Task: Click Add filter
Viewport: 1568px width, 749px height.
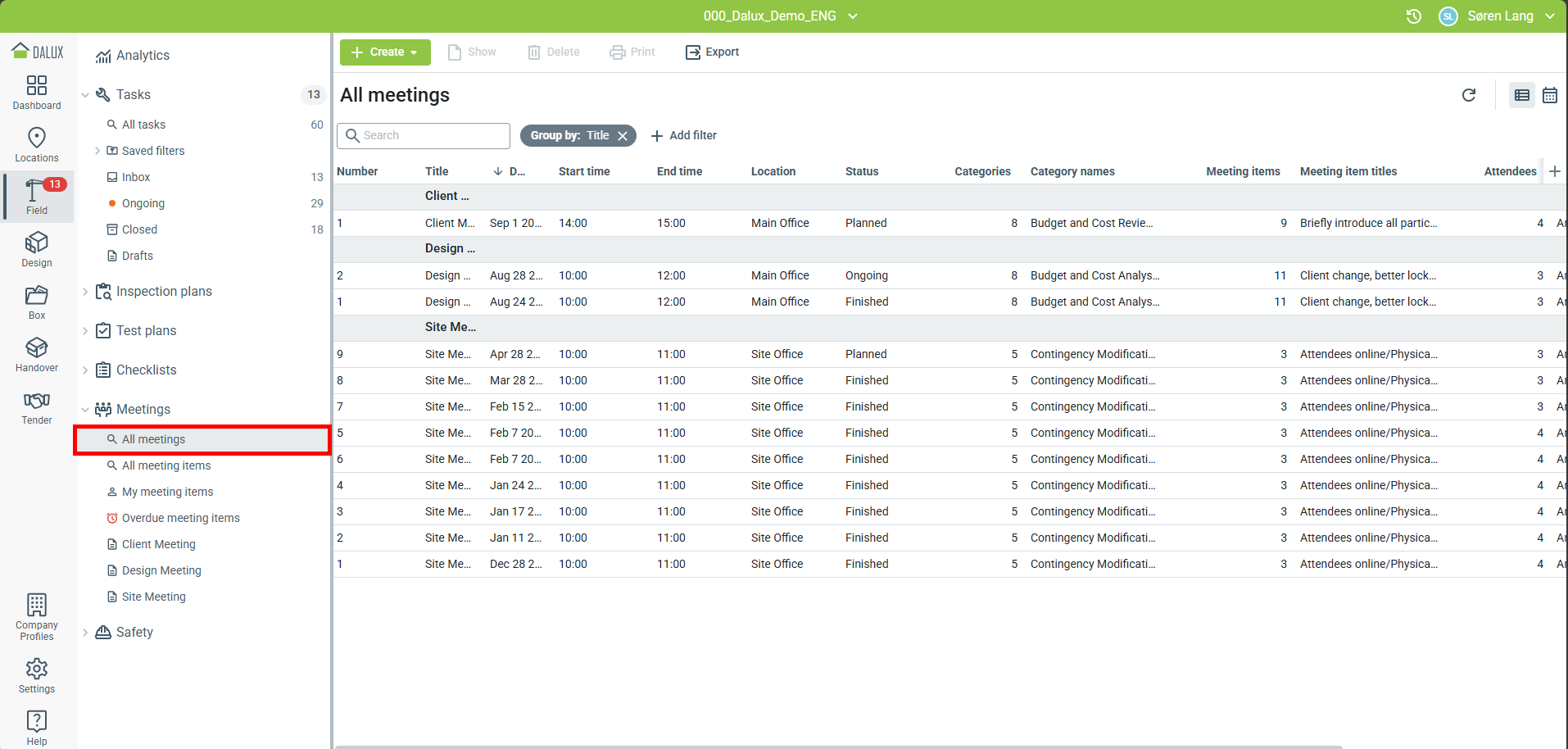Action: coord(684,136)
